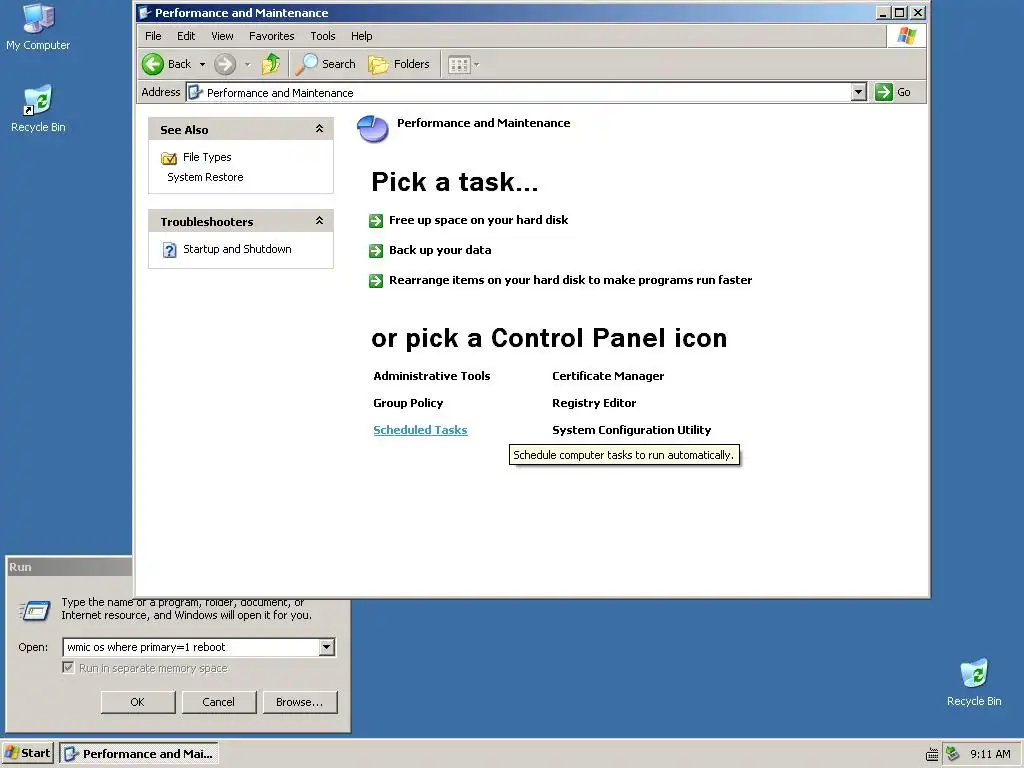Click OK in the Run dialog
Image resolution: width=1024 pixels, height=768 pixels.
tap(138, 702)
